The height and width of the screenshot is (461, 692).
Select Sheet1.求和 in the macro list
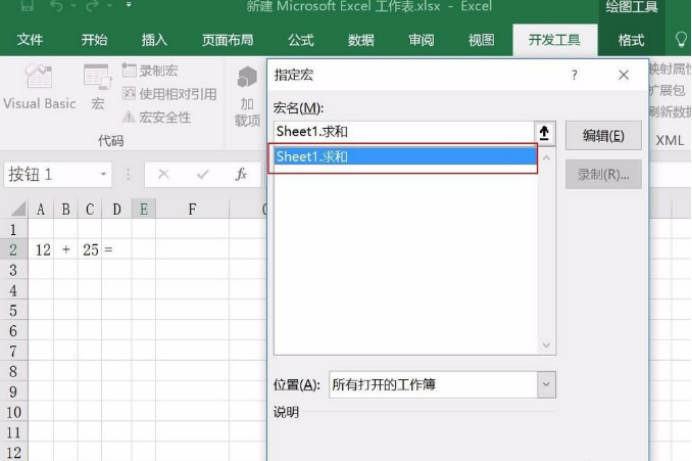[x=405, y=157]
